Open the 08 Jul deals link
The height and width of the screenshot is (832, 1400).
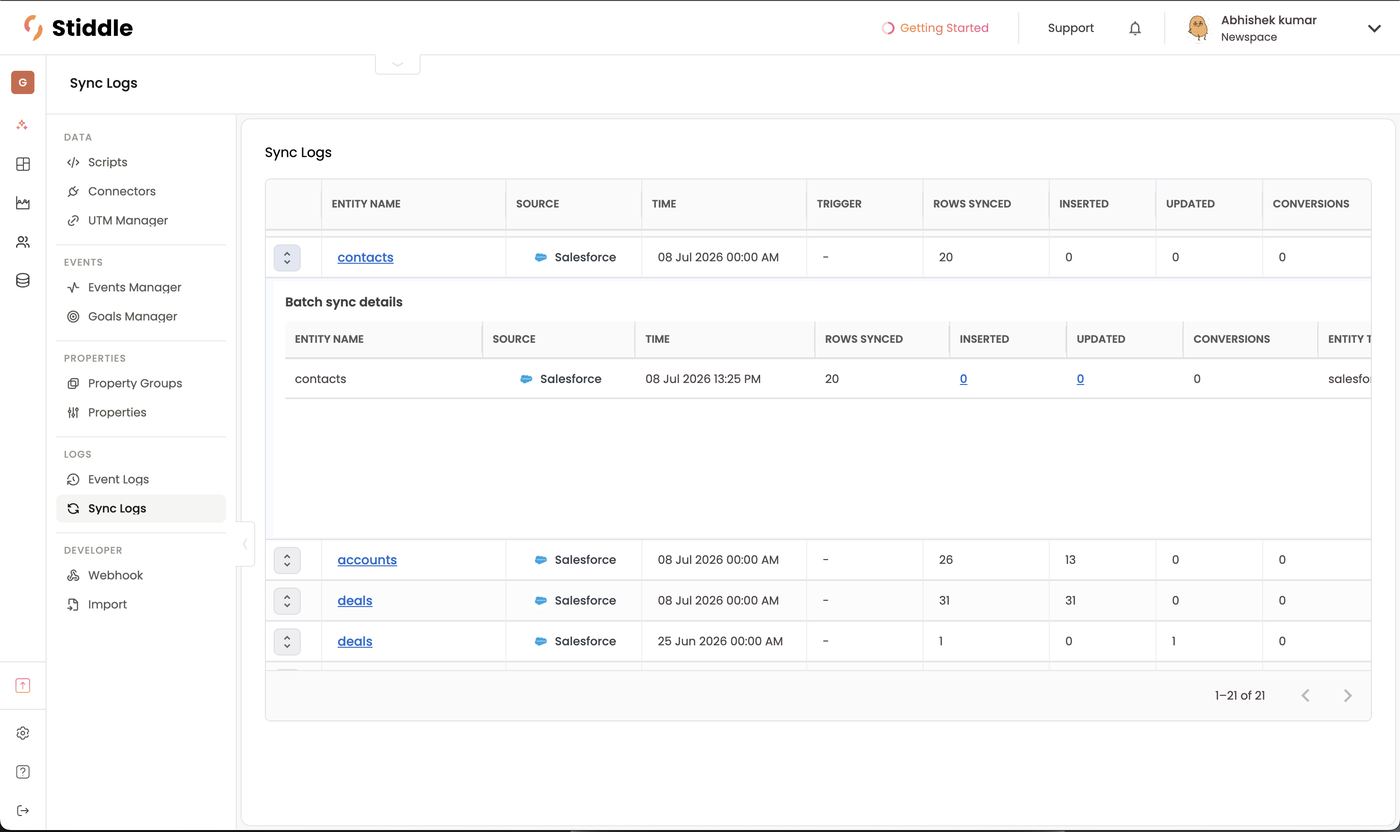pos(355,601)
